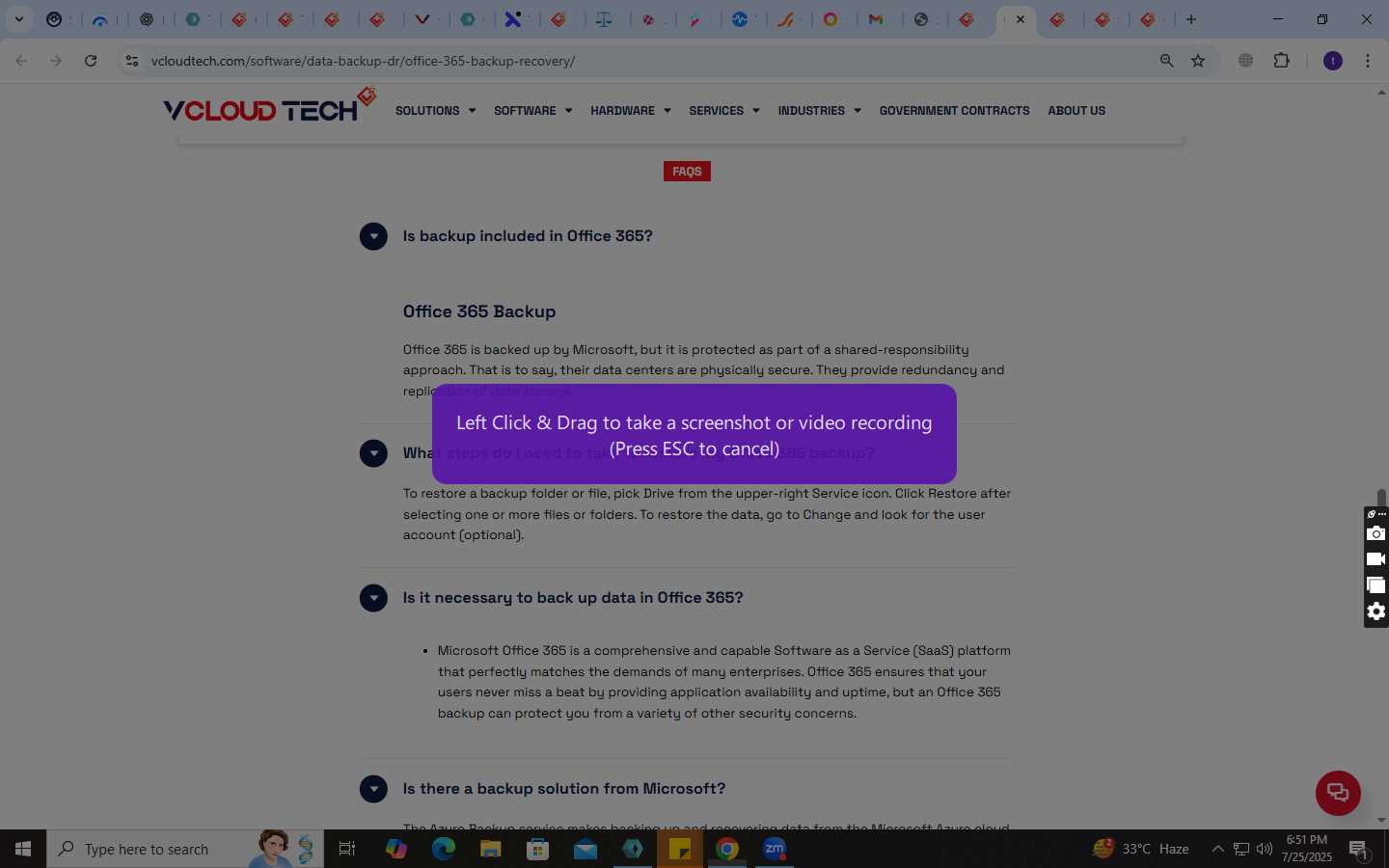Collapse 'Is there a backup solution from Microsoft?' arrow
This screenshot has height=868, width=1389.
373,789
